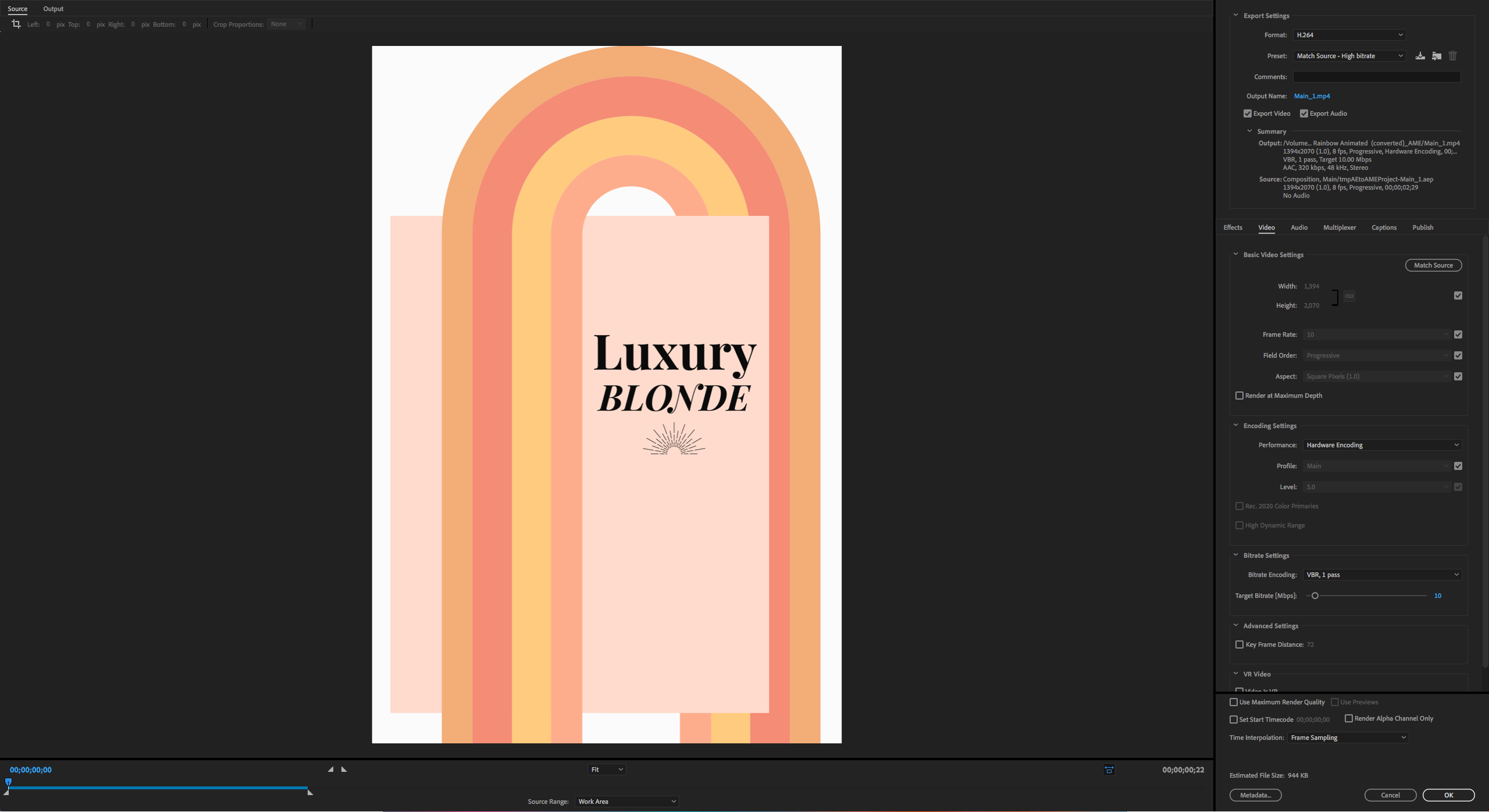This screenshot has width=1489, height=812.
Task: Click the OK button
Action: click(x=1448, y=795)
